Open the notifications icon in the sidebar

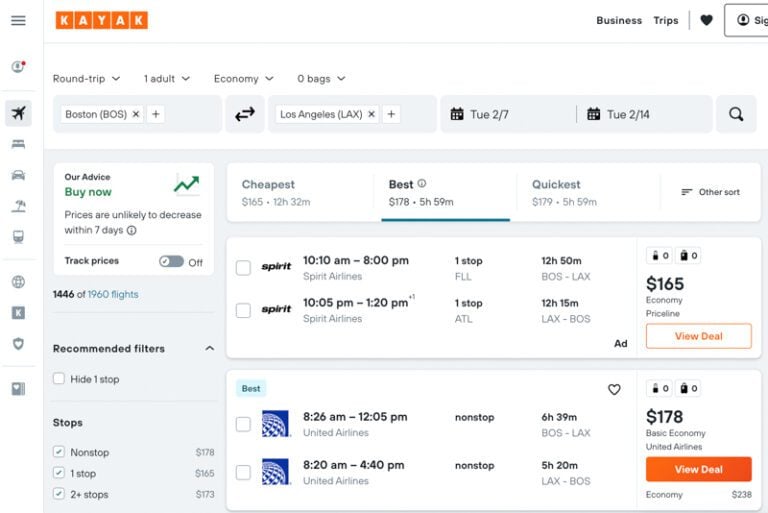[x=19, y=66]
